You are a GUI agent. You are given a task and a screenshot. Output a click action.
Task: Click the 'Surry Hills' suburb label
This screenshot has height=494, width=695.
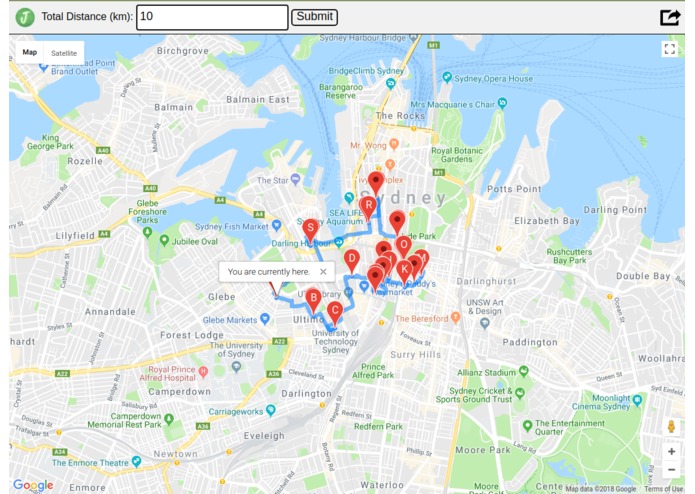[415, 354]
